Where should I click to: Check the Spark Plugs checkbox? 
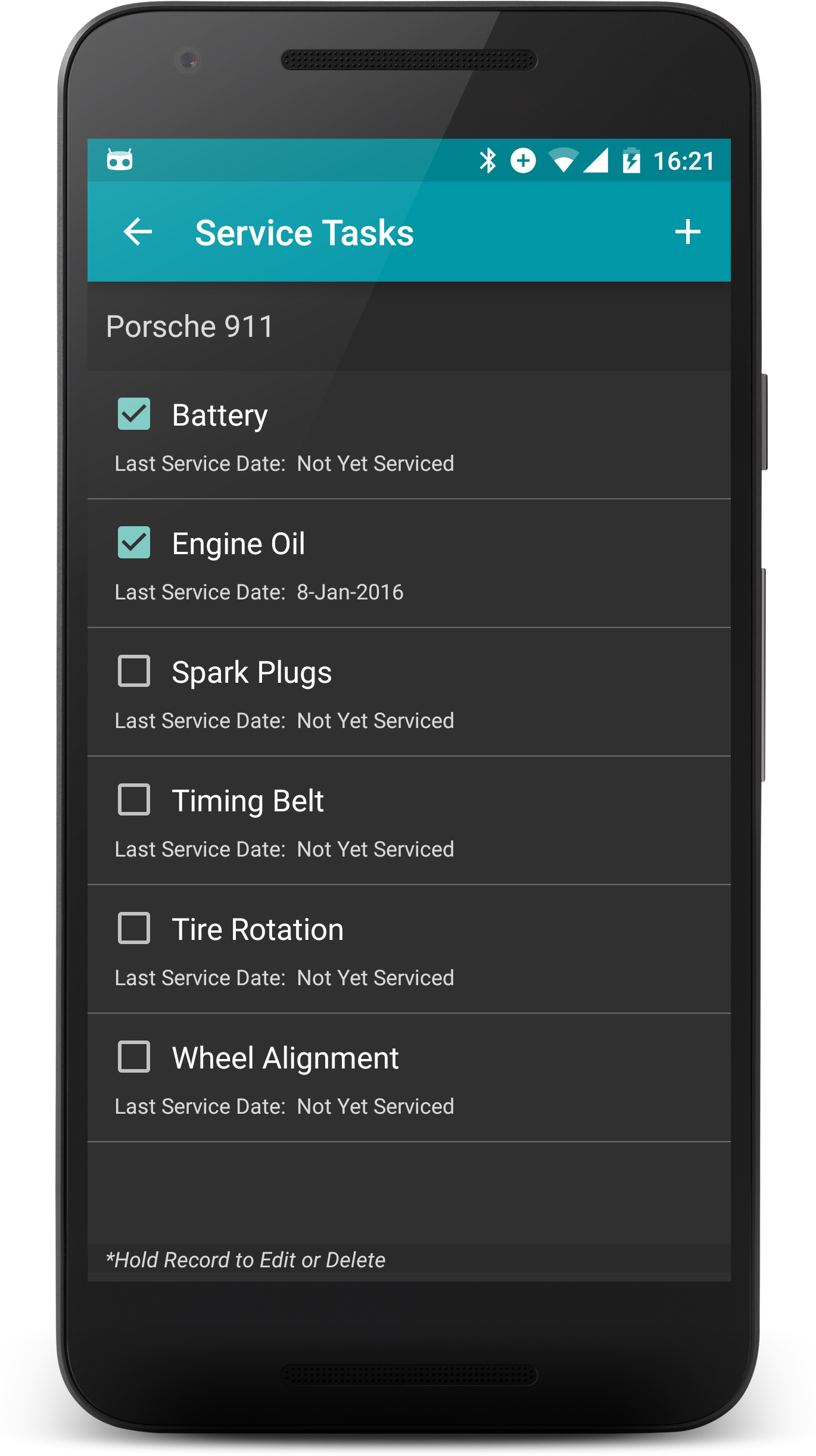(x=134, y=671)
